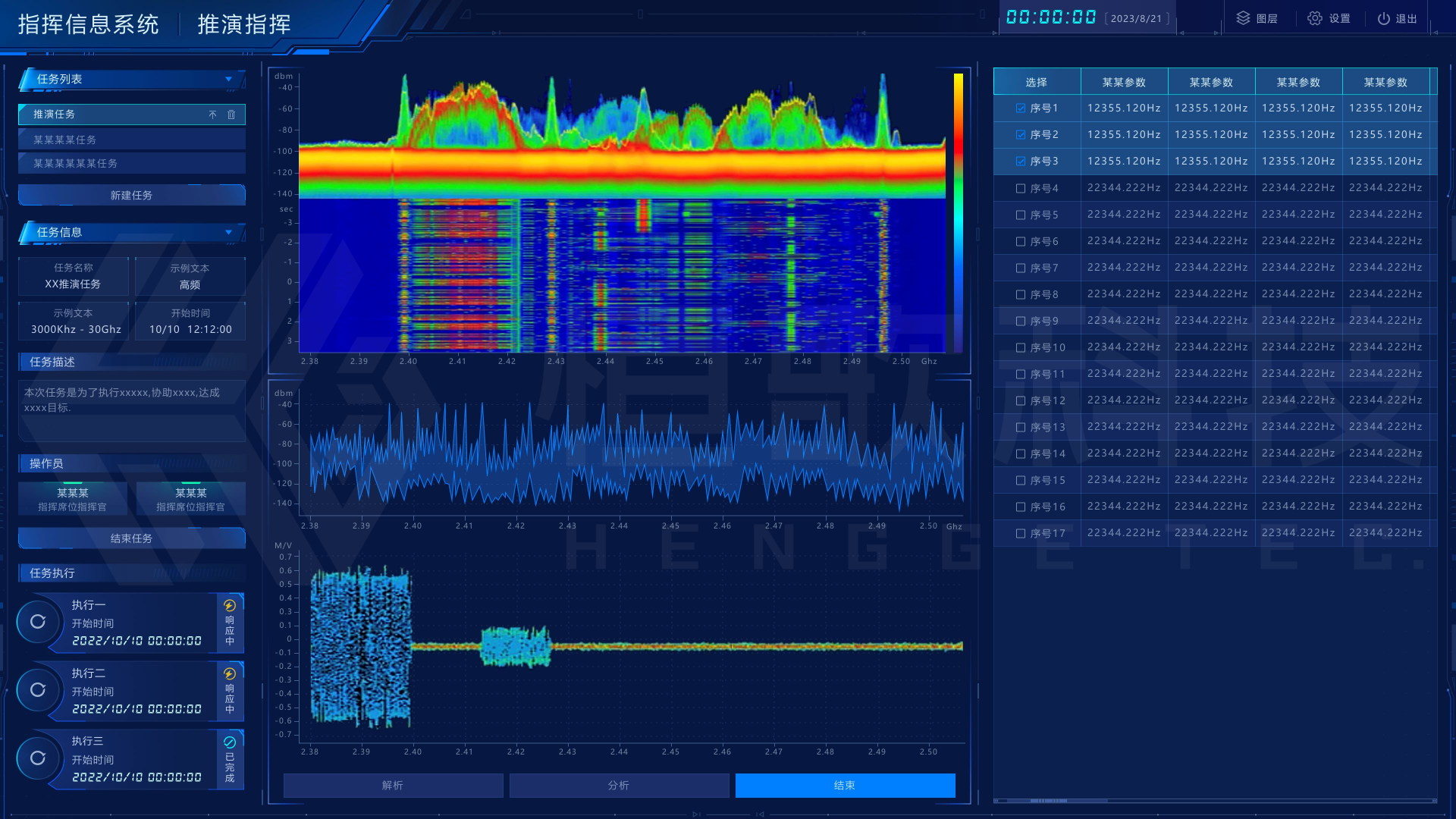Select the 某某某某任务 list item
The image size is (1456, 819).
click(132, 140)
